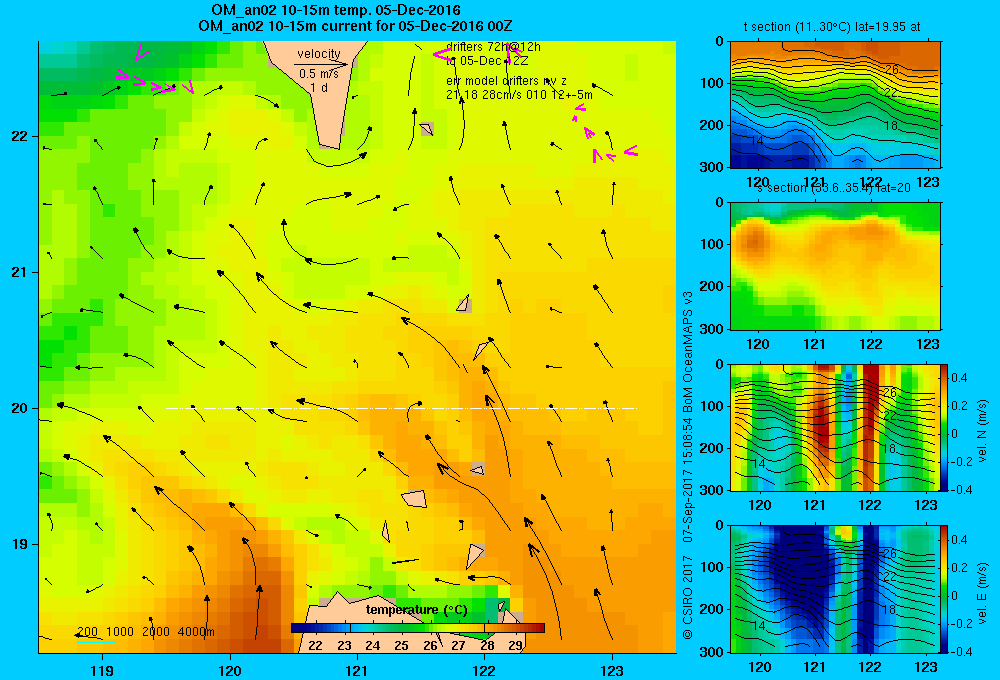This screenshot has width=1000, height=680.
Task: Click latitude label 20 on left axis
Action: (20, 408)
